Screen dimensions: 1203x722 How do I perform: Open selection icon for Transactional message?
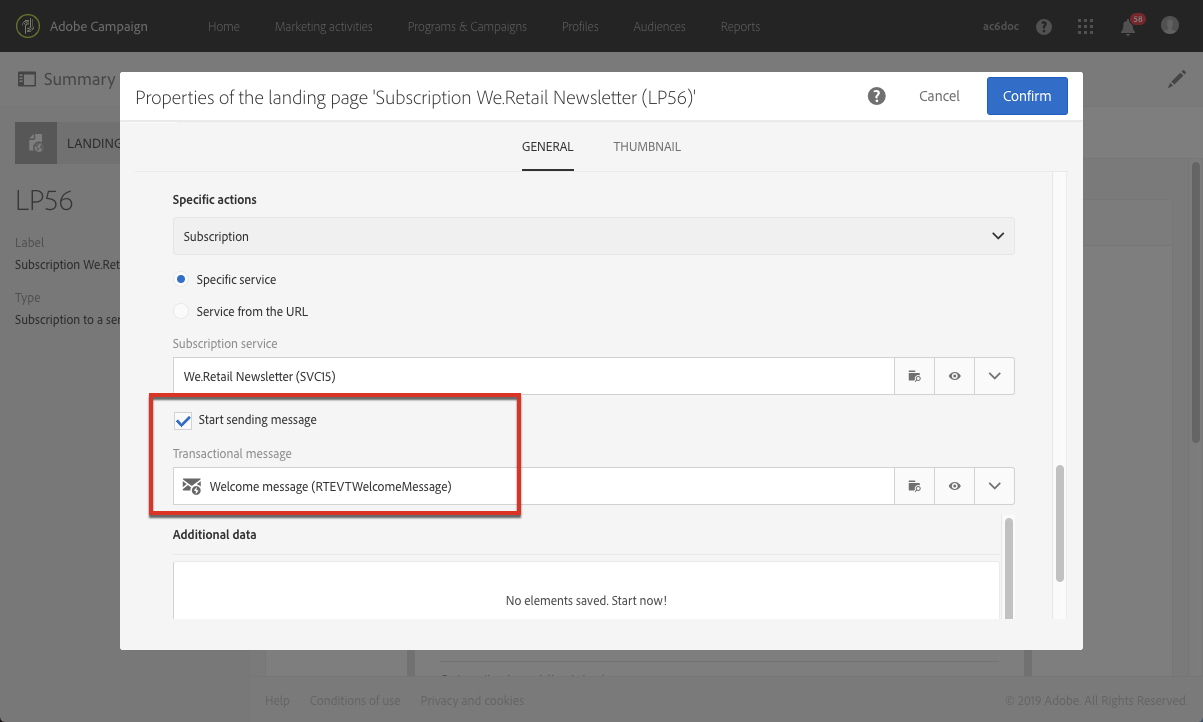coord(914,486)
